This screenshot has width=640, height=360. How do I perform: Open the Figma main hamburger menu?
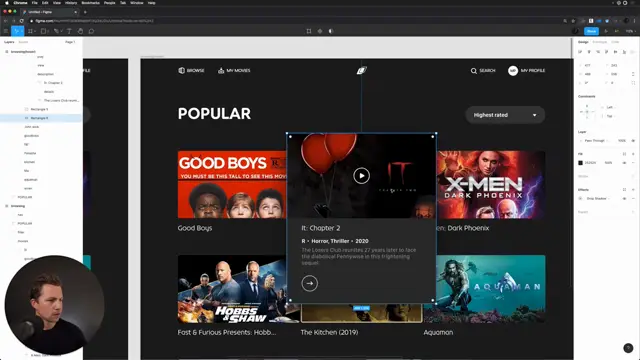pyautogui.click(x=6, y=31)
